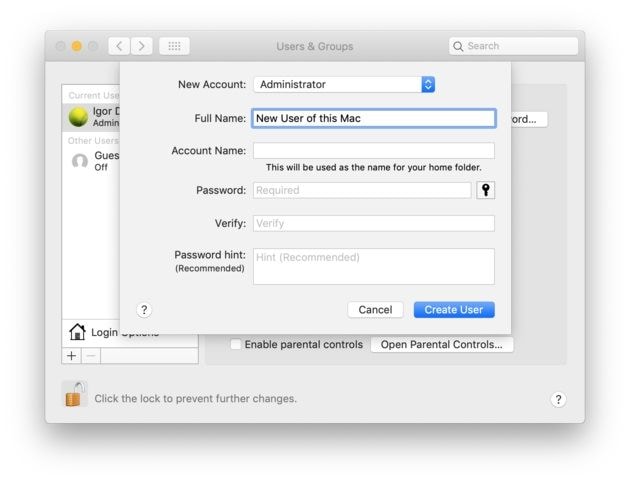Image resolution: width=630 pixels, height=483 pixels.
Task: Click the partially hidden password button behind dialog
Action: pyautogui.click(x=530, y=119)
